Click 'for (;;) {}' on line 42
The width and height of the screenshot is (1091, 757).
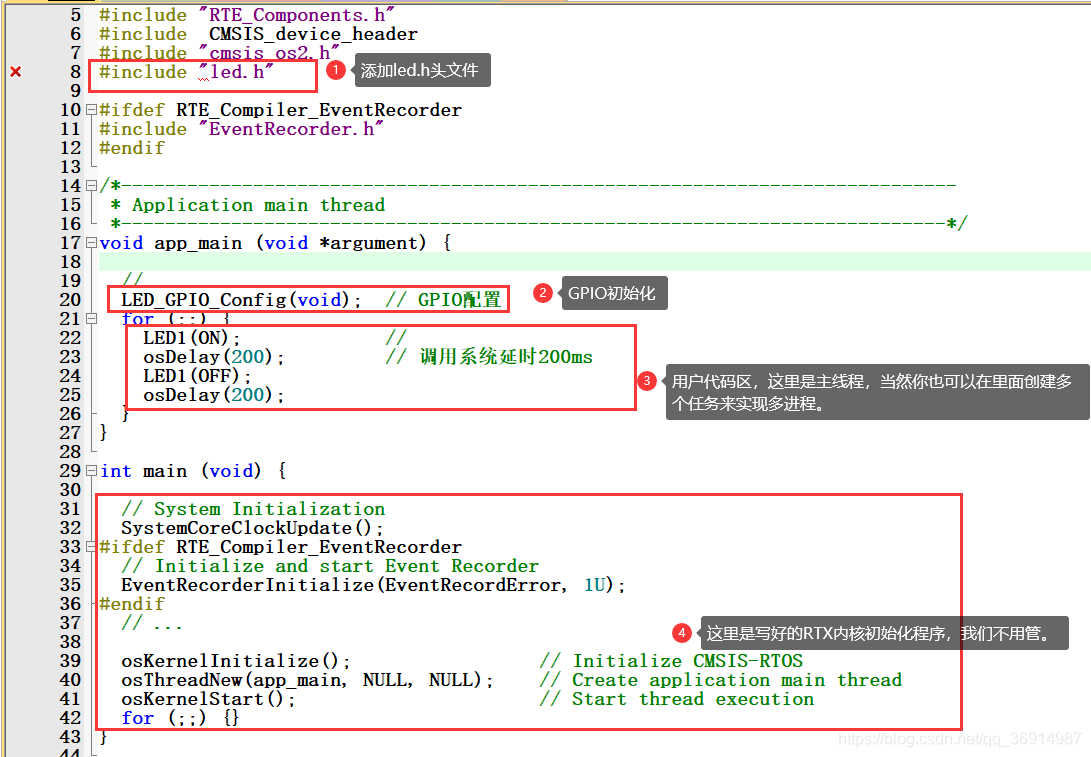point(180,718)
